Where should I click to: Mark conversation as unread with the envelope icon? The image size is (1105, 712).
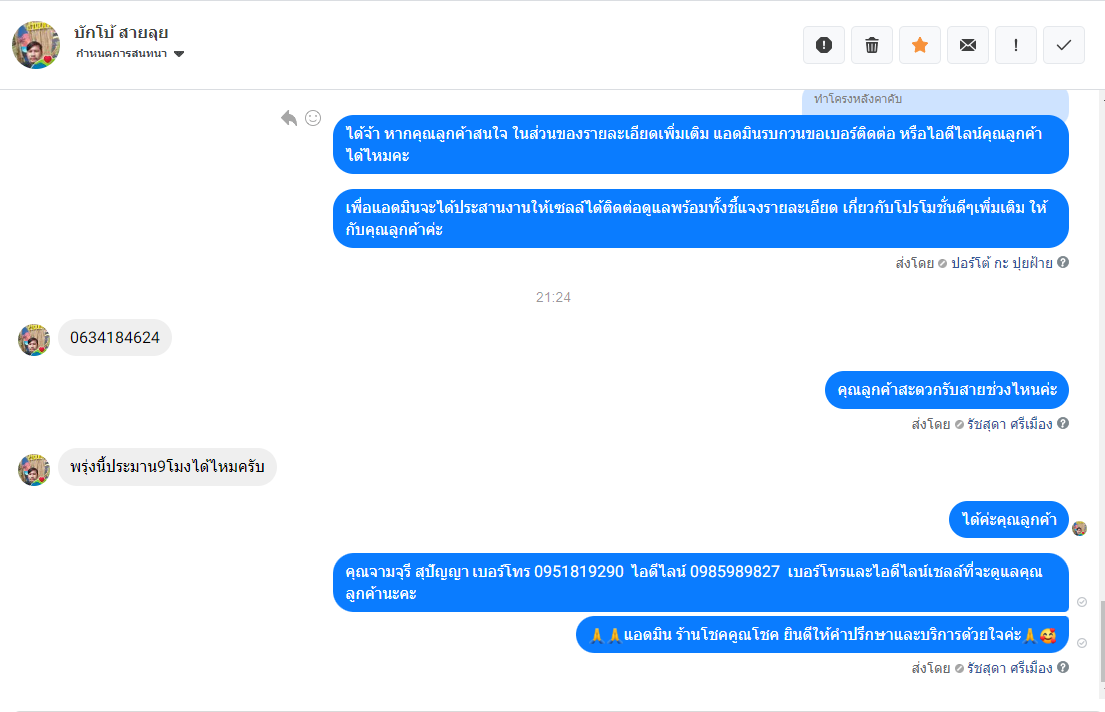pyautogui.click(x=968, y=45)
